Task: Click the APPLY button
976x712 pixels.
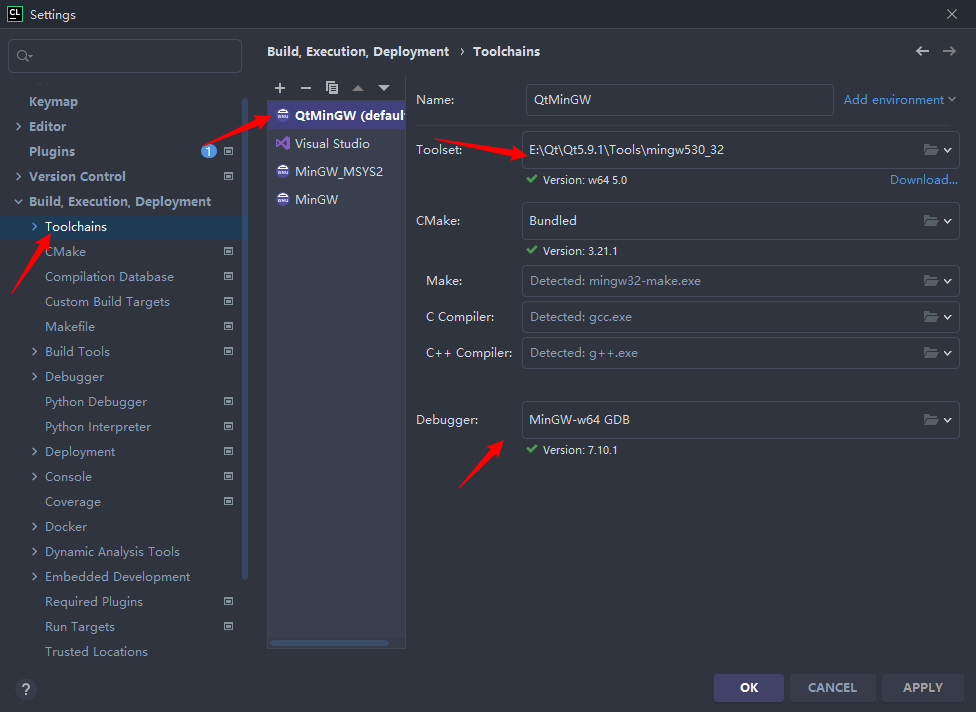Action: (923, 688)
